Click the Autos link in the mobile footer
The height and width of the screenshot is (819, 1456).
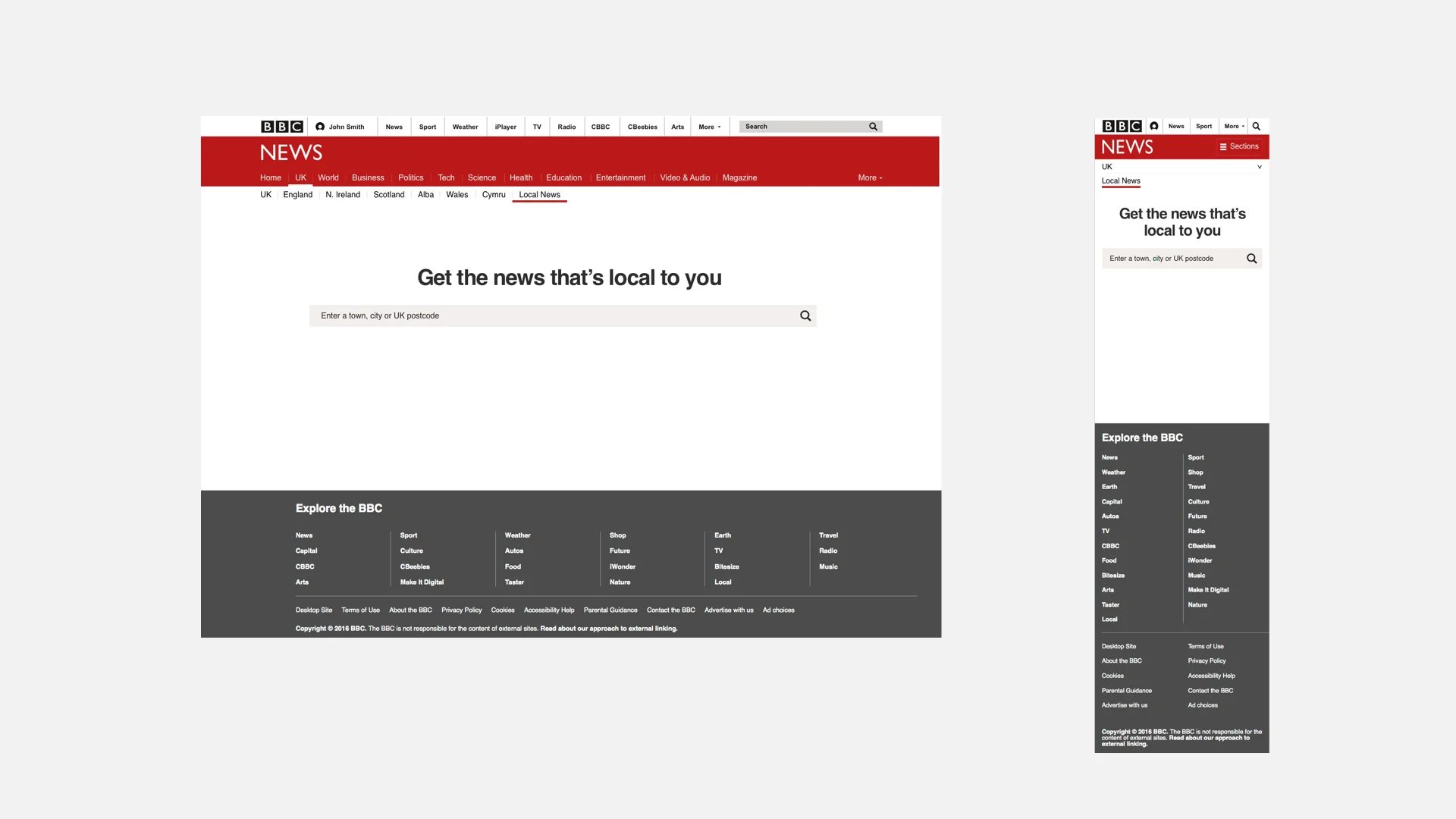click(1110, 516)
